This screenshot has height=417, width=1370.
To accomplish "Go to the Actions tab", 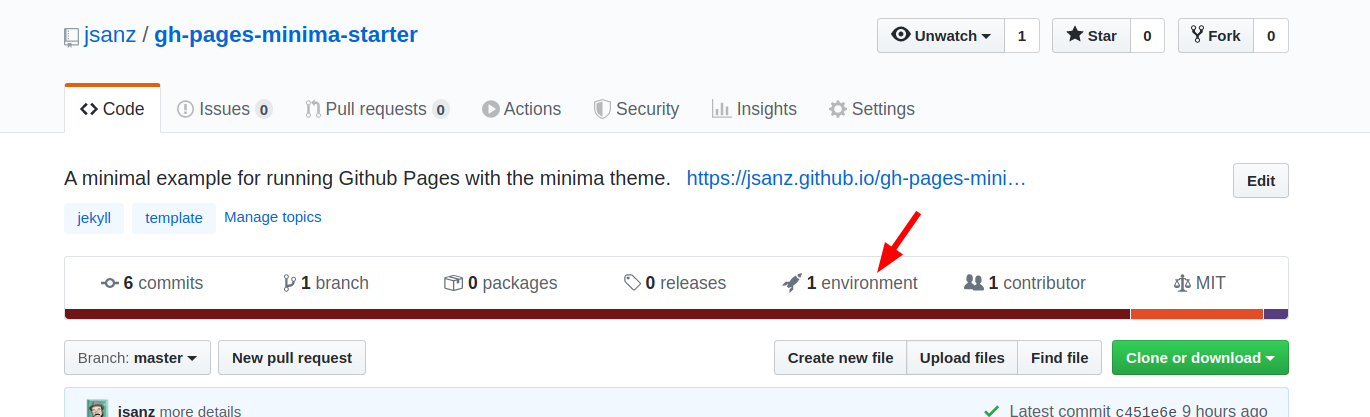I will click(x=521, y=109).
